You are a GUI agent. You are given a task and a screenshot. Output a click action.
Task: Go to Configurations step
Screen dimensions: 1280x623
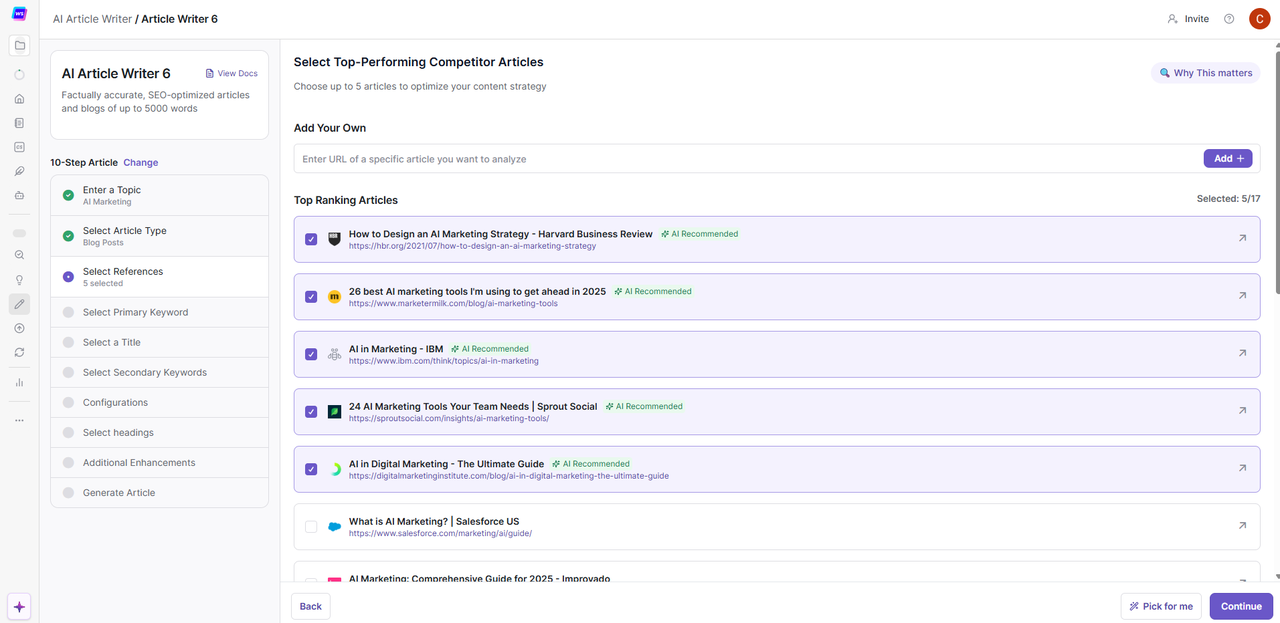[x=160, y=402]
